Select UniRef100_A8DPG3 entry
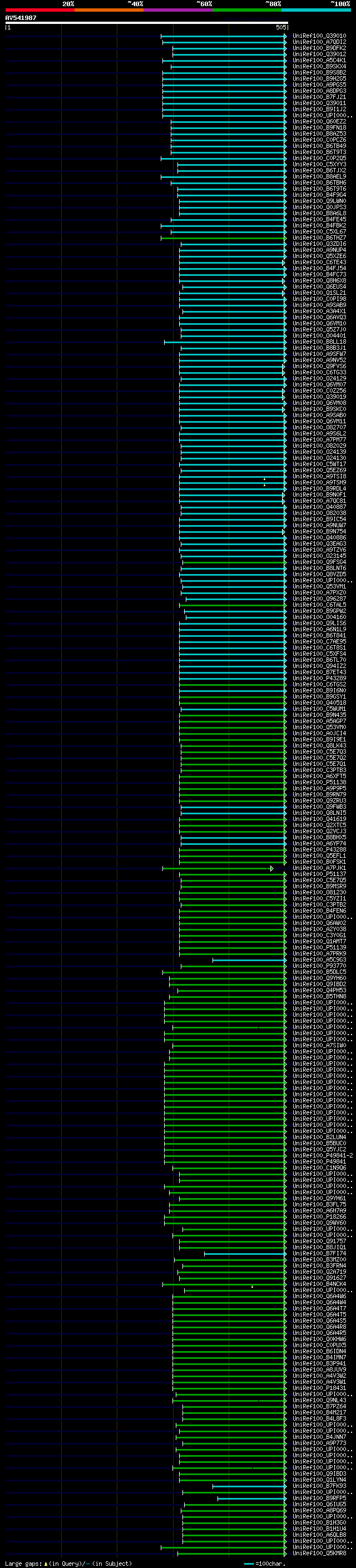The height and width of the screenshot is (1568, 356). point(319,91)
